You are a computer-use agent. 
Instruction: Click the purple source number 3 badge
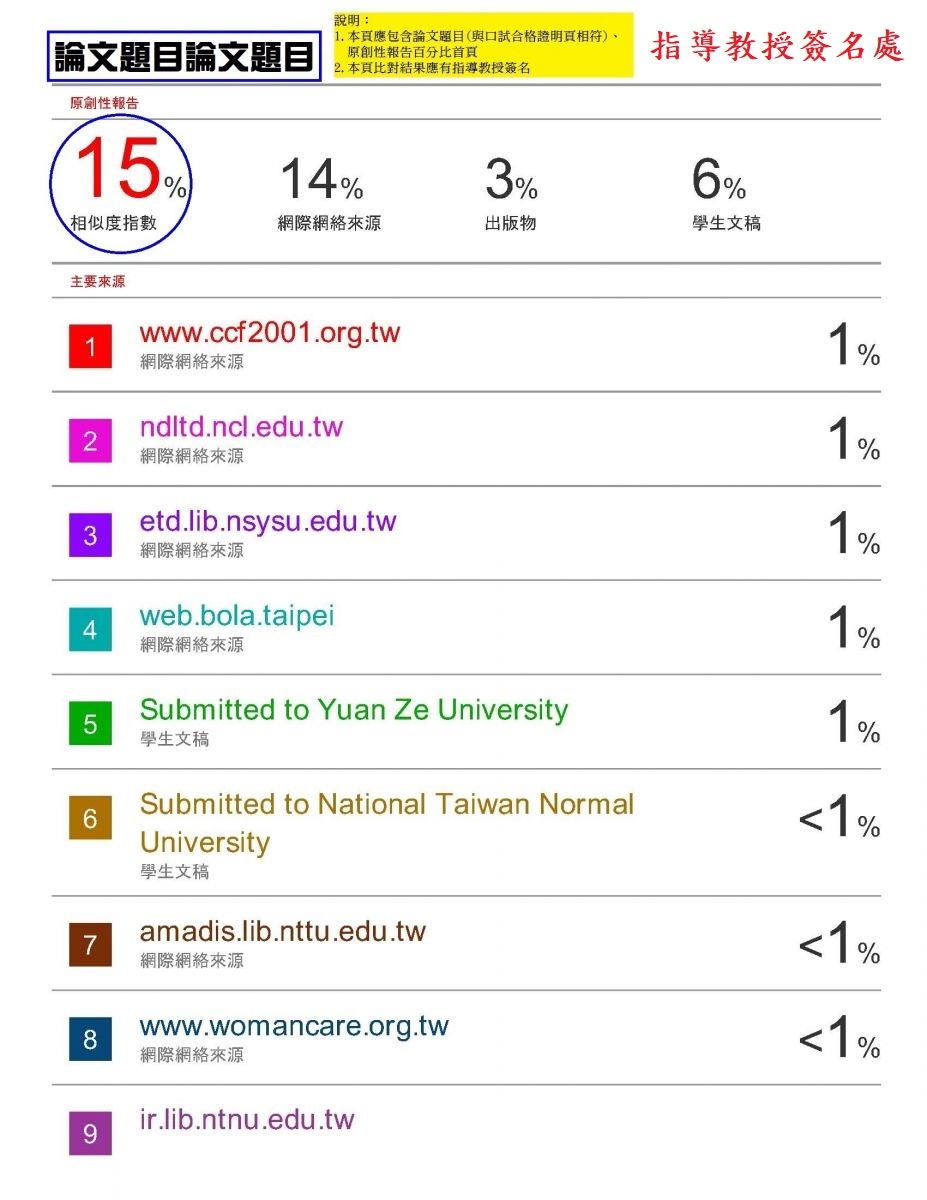(x=90, y=535)
